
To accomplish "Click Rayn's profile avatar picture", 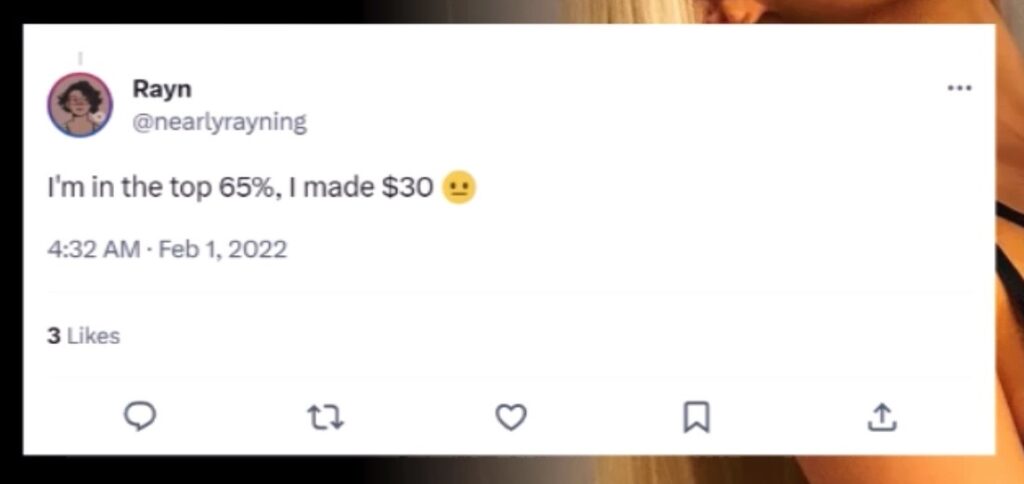I will tap(80, 104).
